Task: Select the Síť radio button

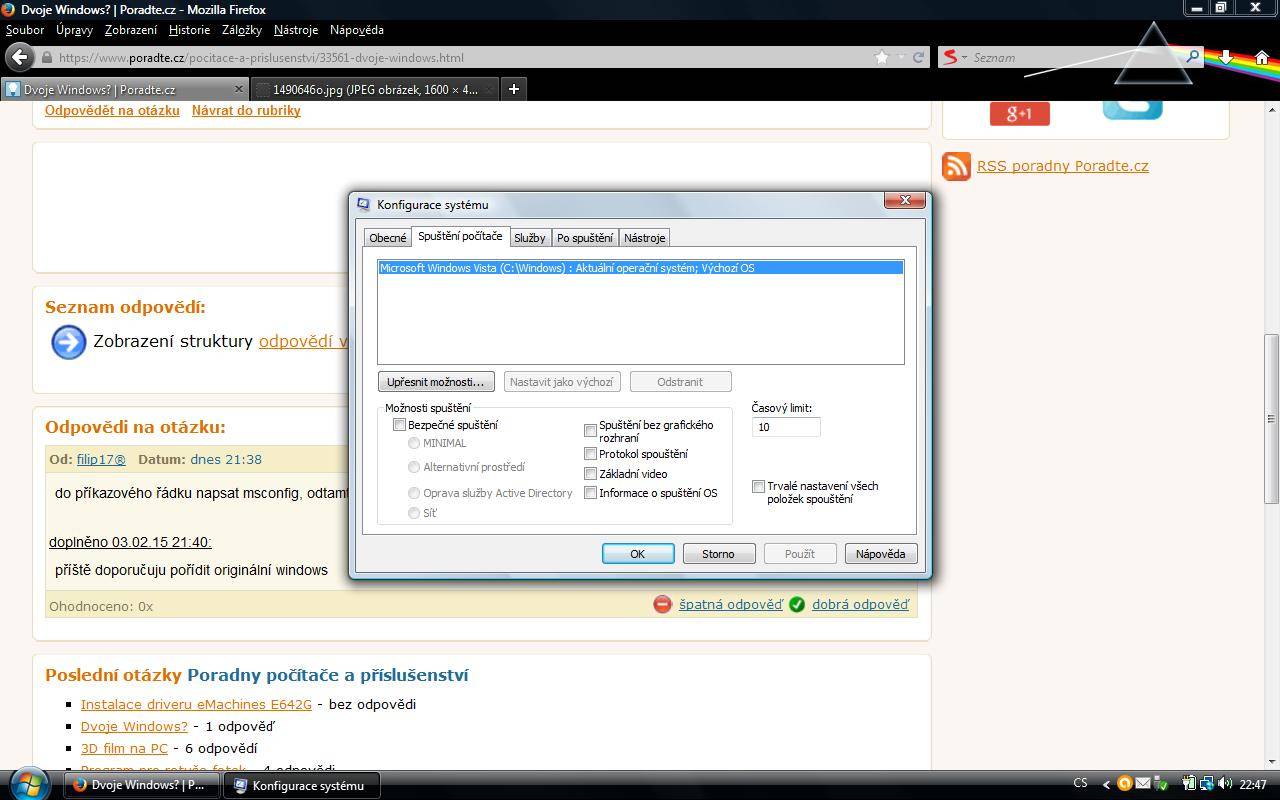Action: pyautogui.click(x=413, y=513)
